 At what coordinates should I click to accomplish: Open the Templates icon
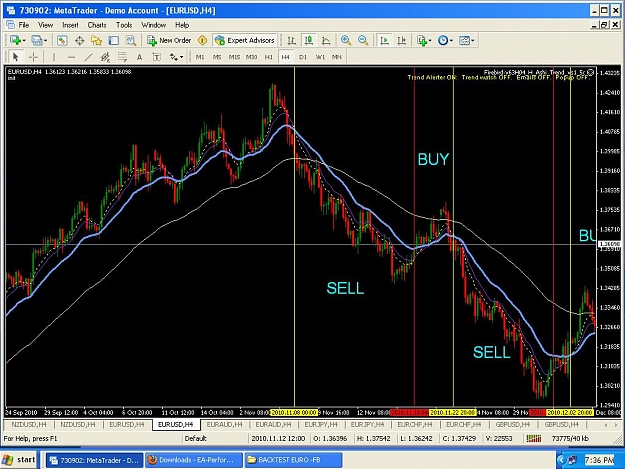(464, 40)
